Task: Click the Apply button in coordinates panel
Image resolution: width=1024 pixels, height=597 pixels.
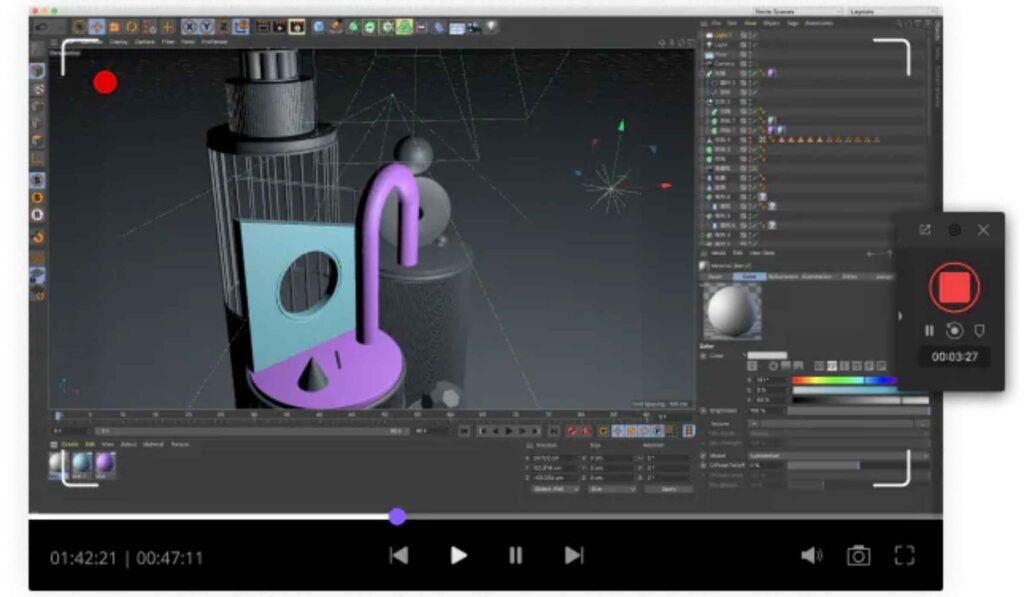Action: 668,489
